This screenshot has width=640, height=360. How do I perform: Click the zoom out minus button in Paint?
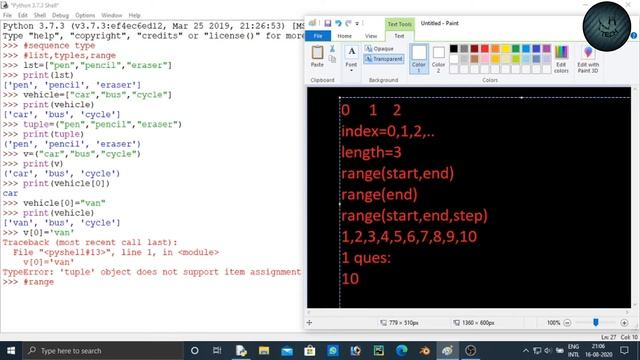pos(567,323)
